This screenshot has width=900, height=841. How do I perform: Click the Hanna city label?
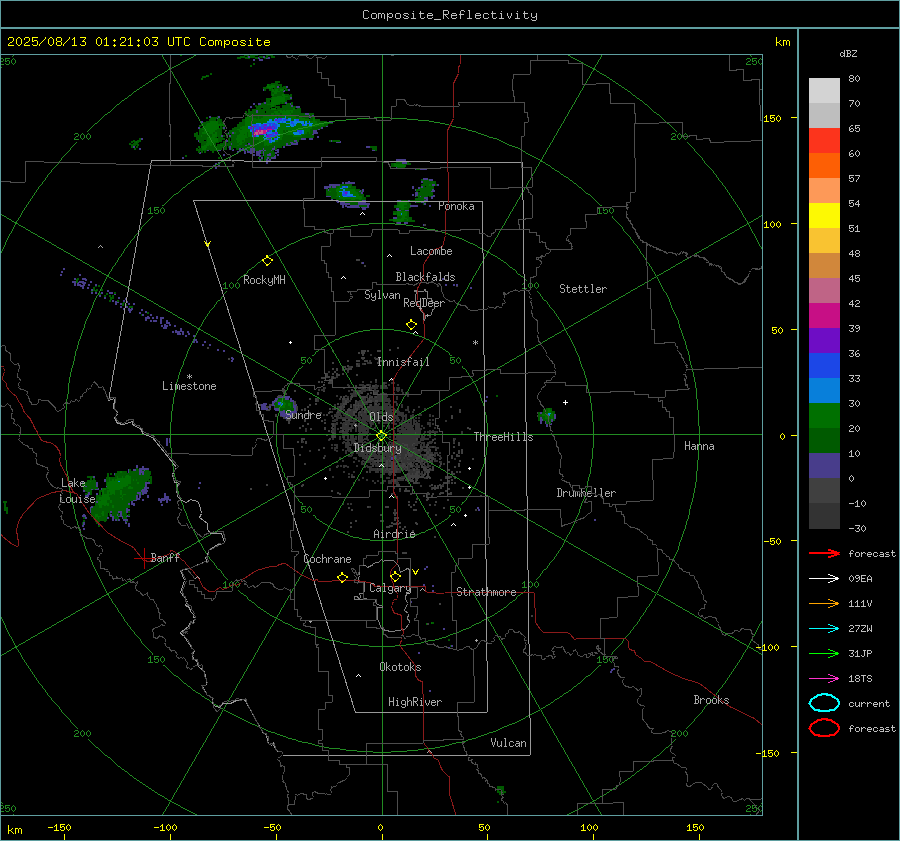pyautogui.click(x=699, y=446)
